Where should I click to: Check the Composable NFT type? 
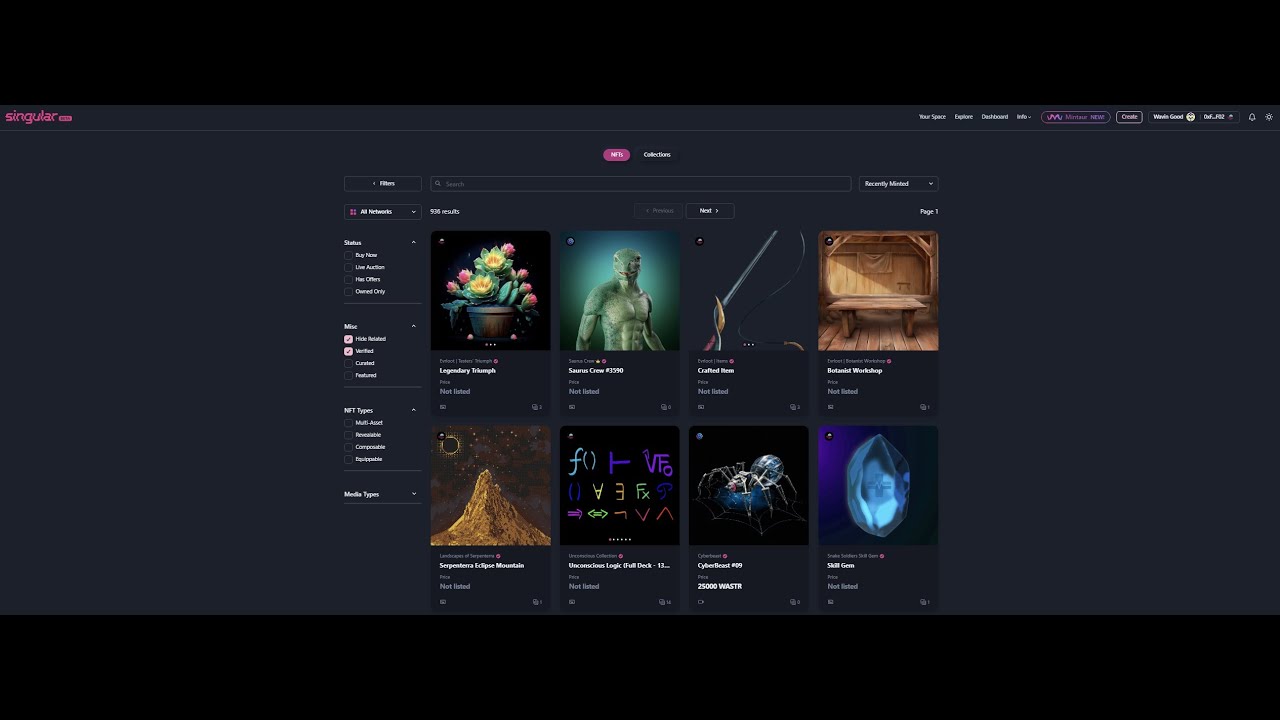(348, 447)
